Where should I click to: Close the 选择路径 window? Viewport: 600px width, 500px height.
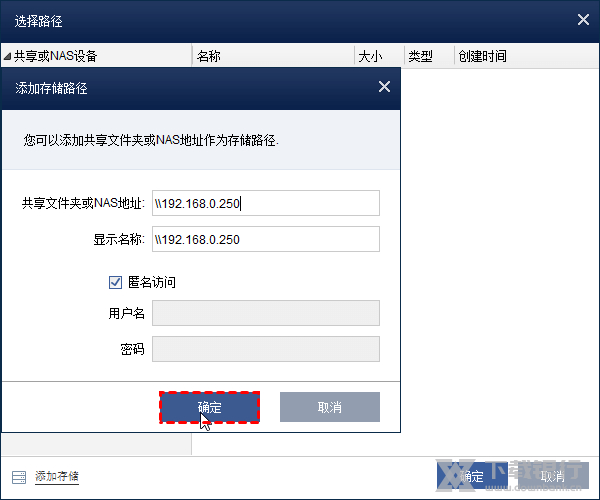(584, 19)
